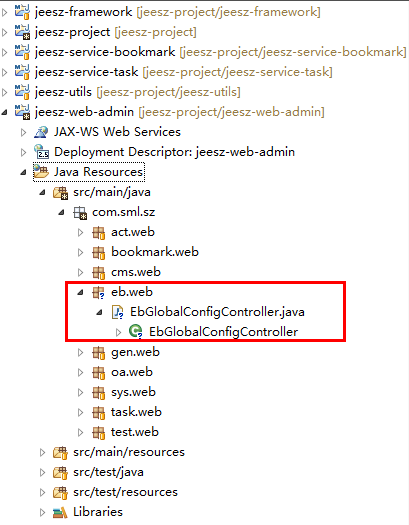The image size is (409, 525).
Task: Expand the jeesz-utils project node
Action: pyautogui.click(x=4, y=92)
